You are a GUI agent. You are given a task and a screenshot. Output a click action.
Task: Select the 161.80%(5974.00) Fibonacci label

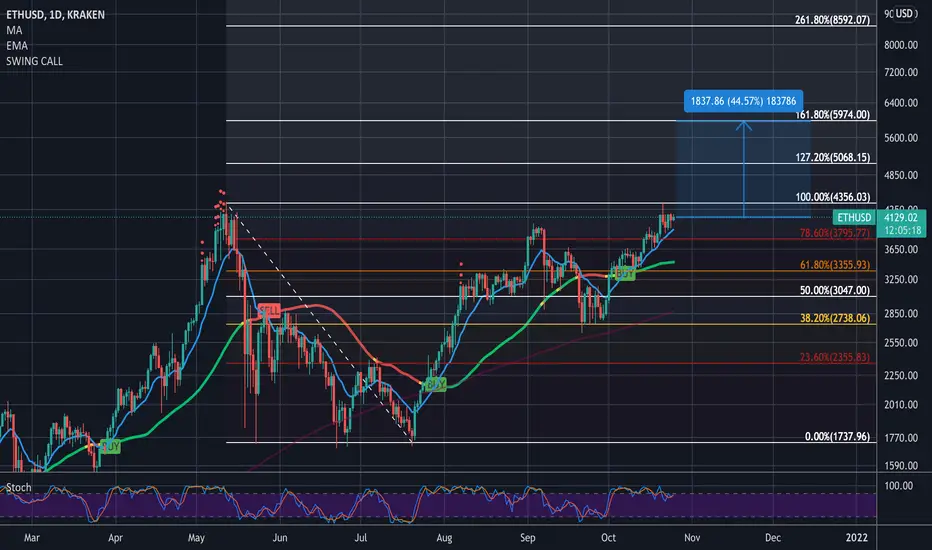832,114
